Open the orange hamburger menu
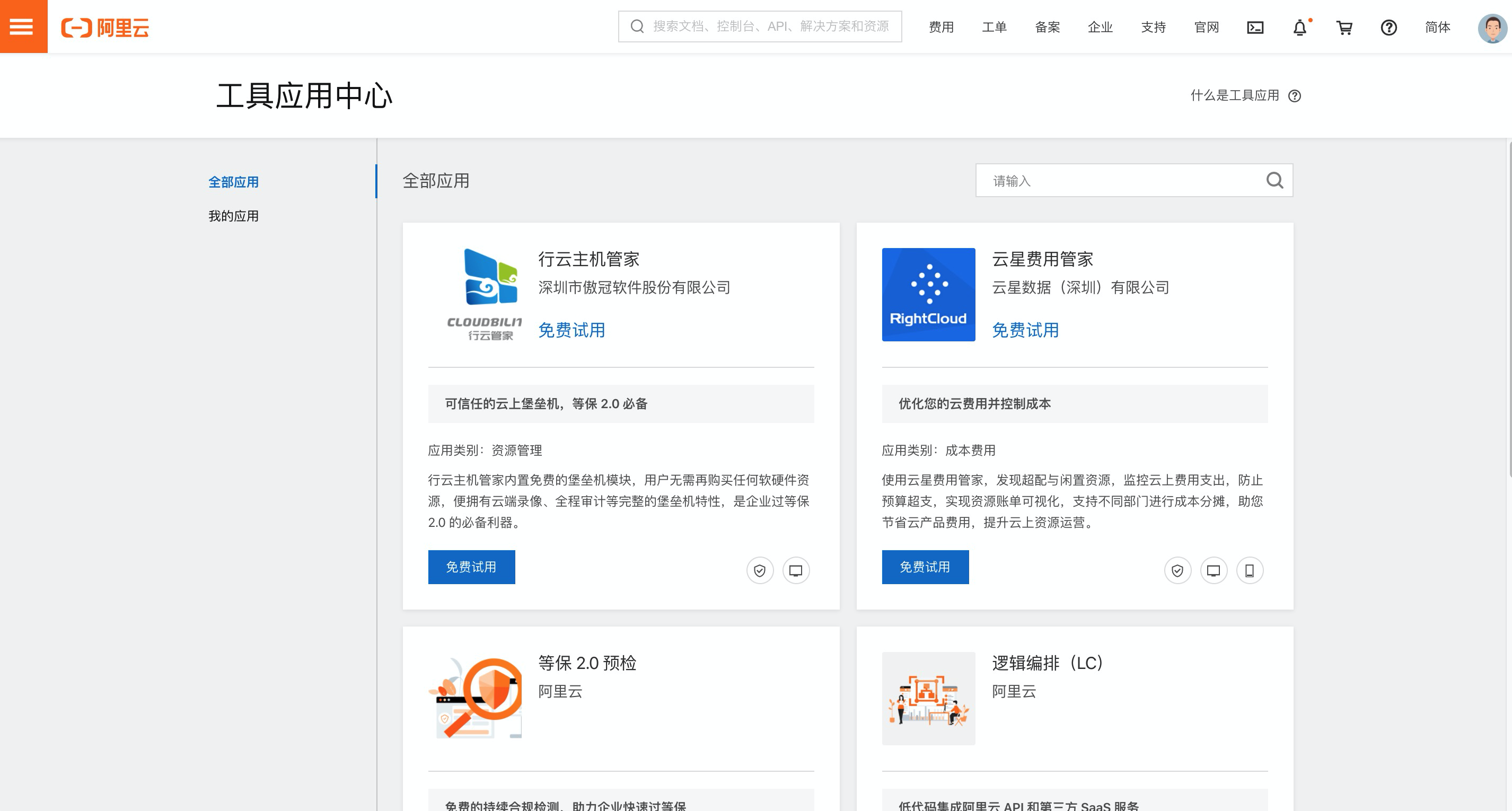 point(23,27)
